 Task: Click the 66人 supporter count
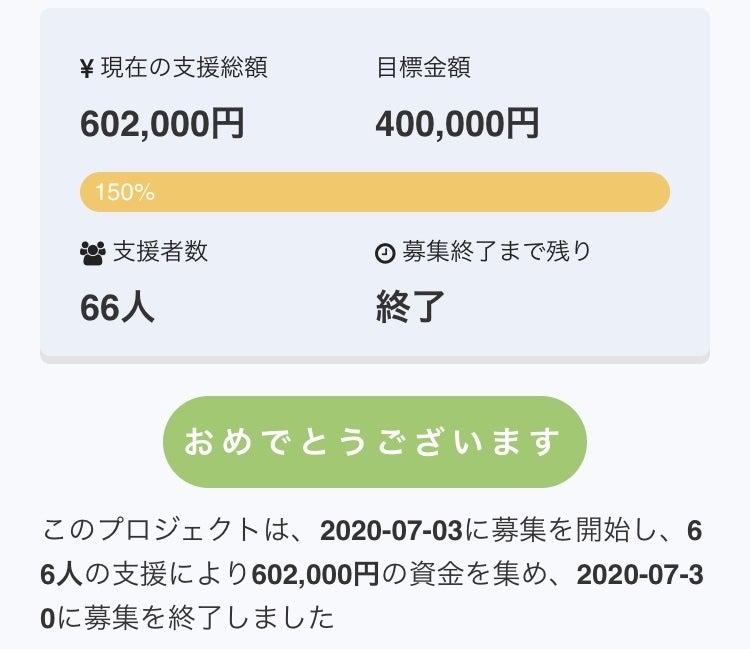pos(117,307)
